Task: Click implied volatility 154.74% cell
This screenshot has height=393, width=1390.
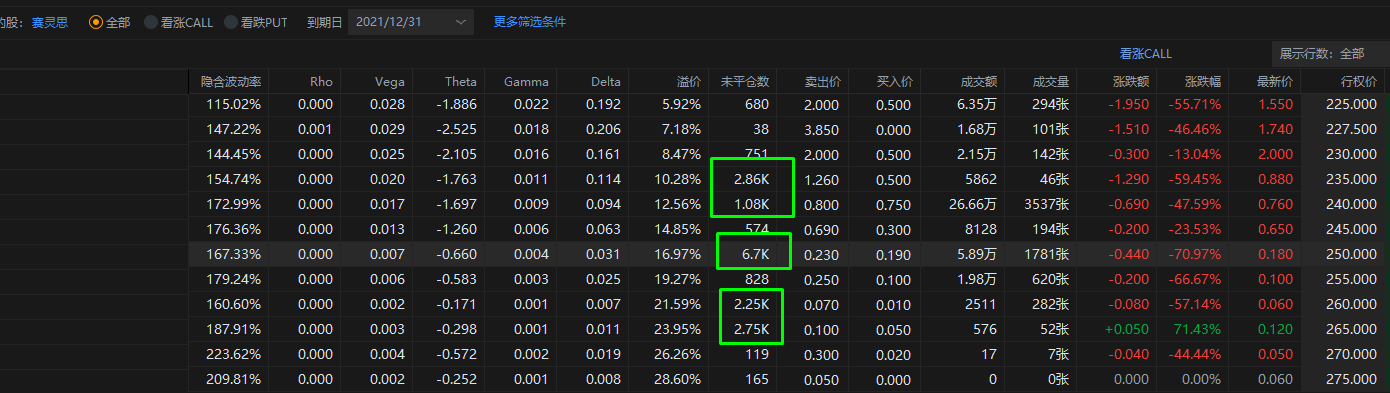Action: tap(233, 179)
